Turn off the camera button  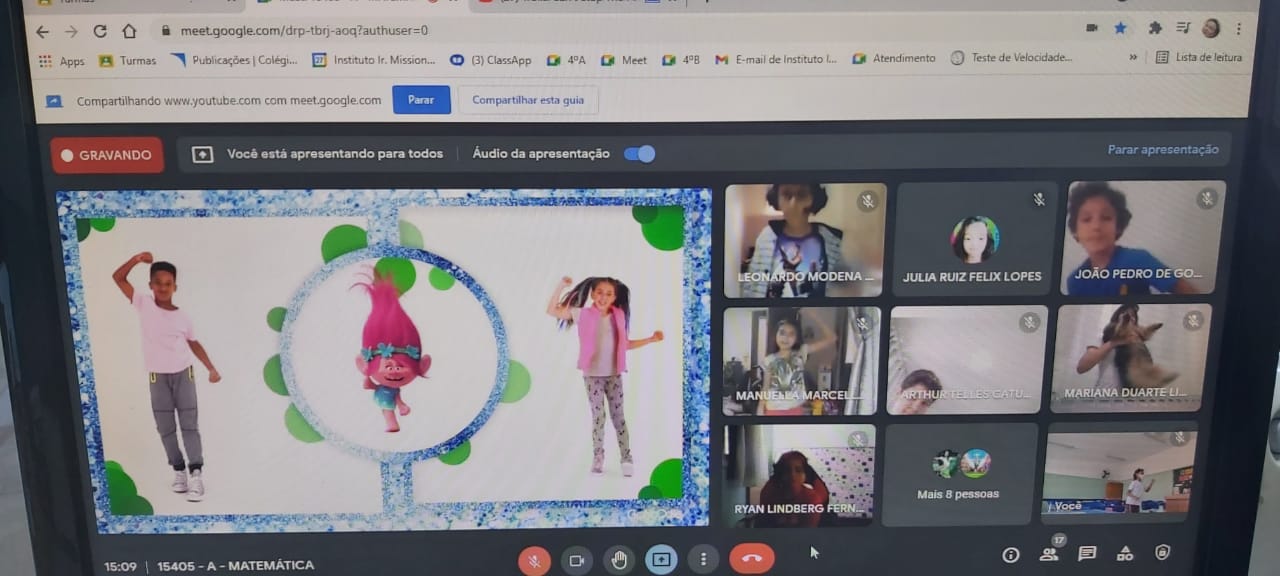[576, 560]
